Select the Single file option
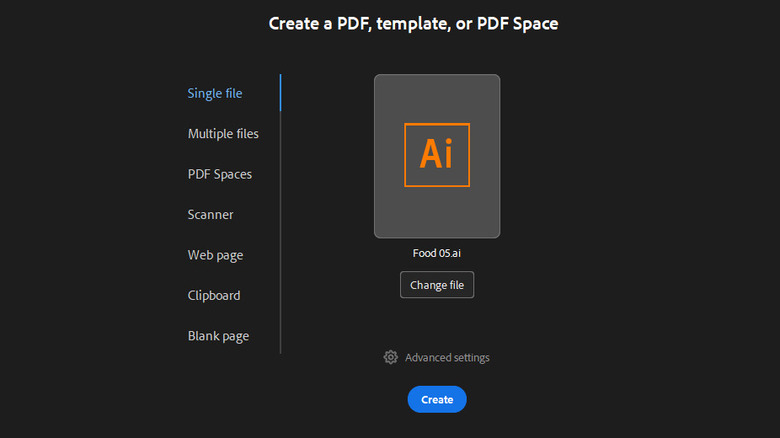 215,93
